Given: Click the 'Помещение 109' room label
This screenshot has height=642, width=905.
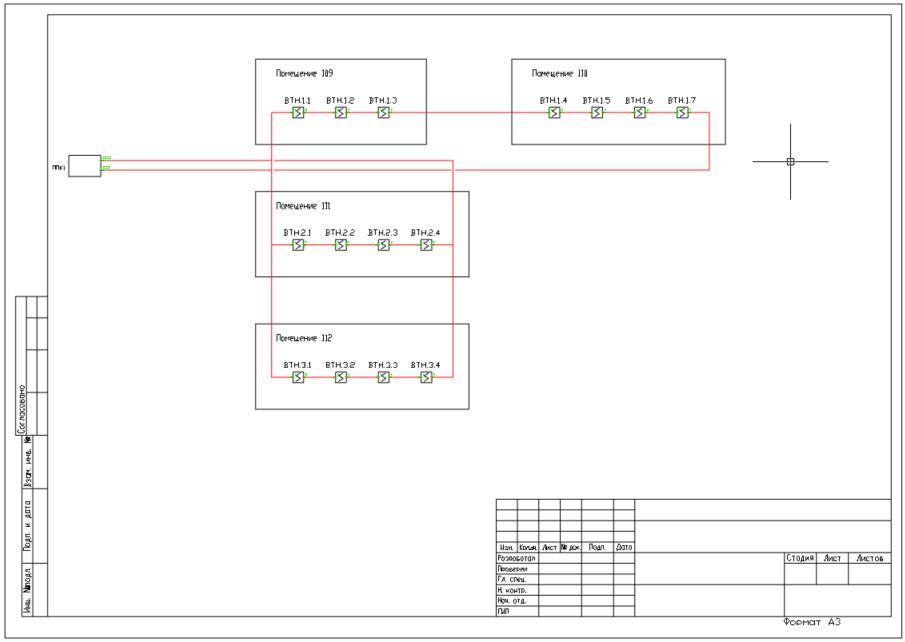Looking at the screenshot, I should [x=304, y=74].
